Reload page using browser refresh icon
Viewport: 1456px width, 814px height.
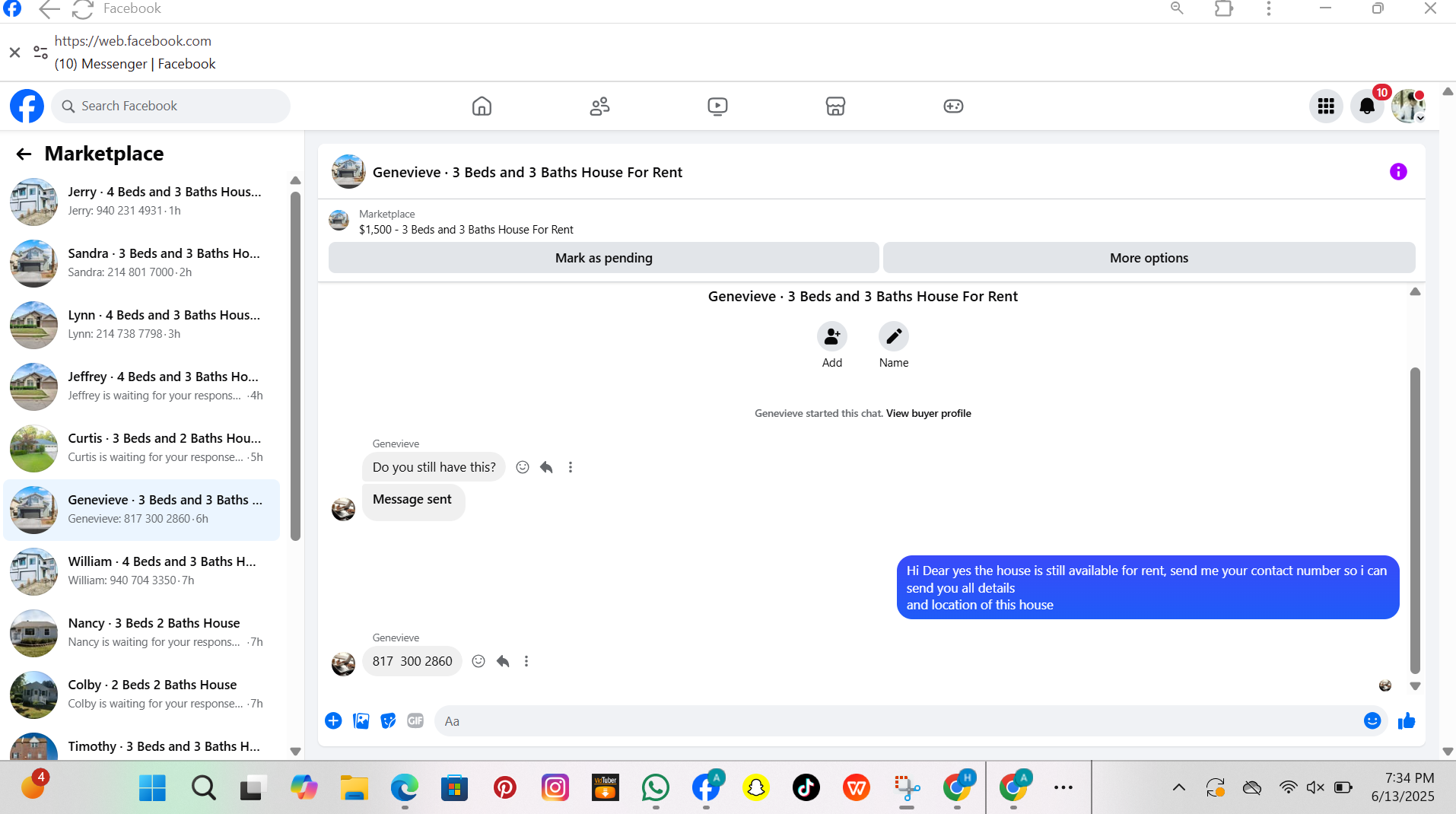82,9
